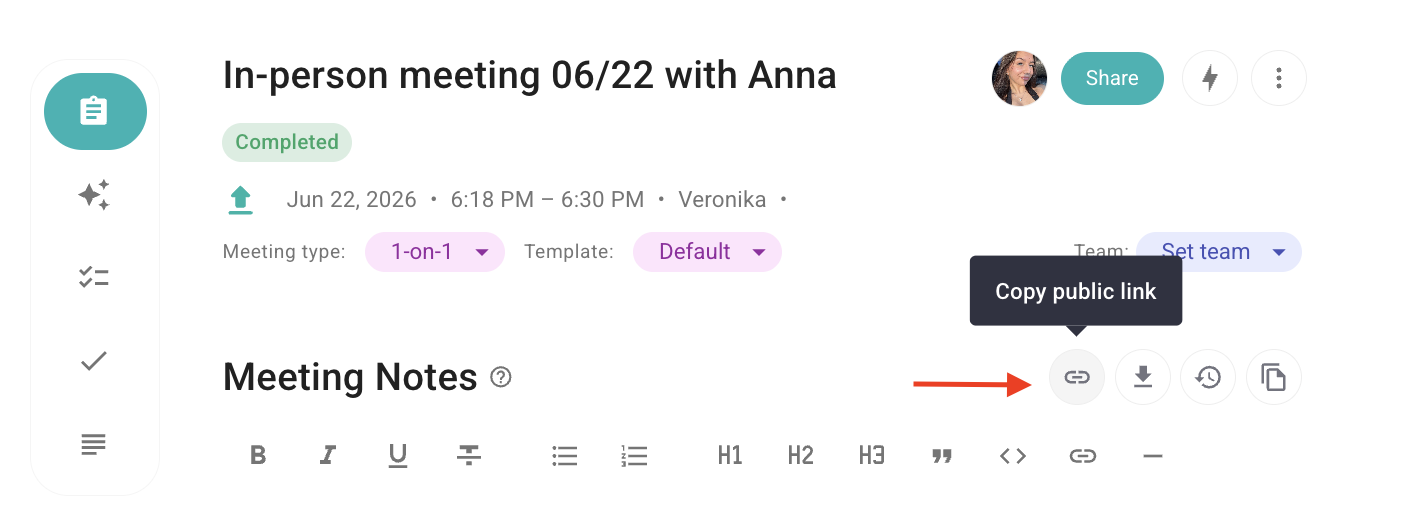This screenshot has height=514, width=1416.
Task: Click the participant avatar photo
Action: [1019, 78]
